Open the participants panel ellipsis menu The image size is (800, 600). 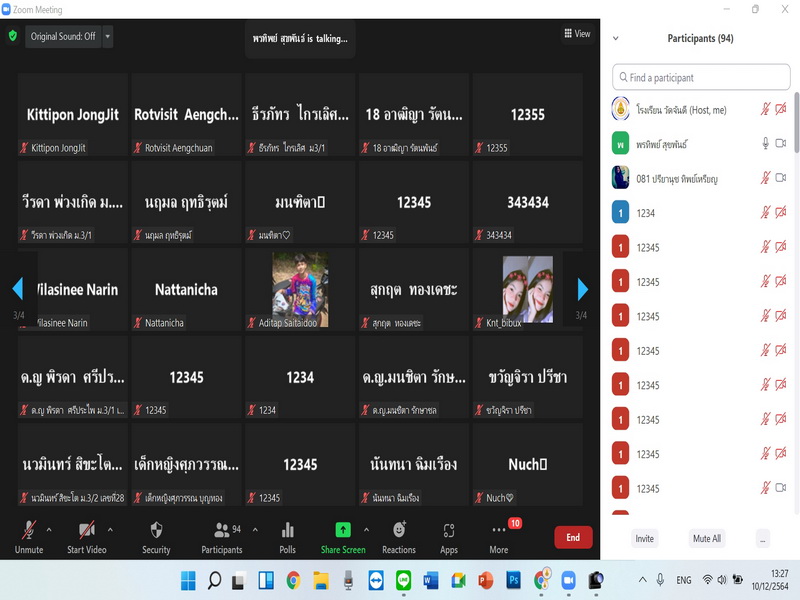763,539
